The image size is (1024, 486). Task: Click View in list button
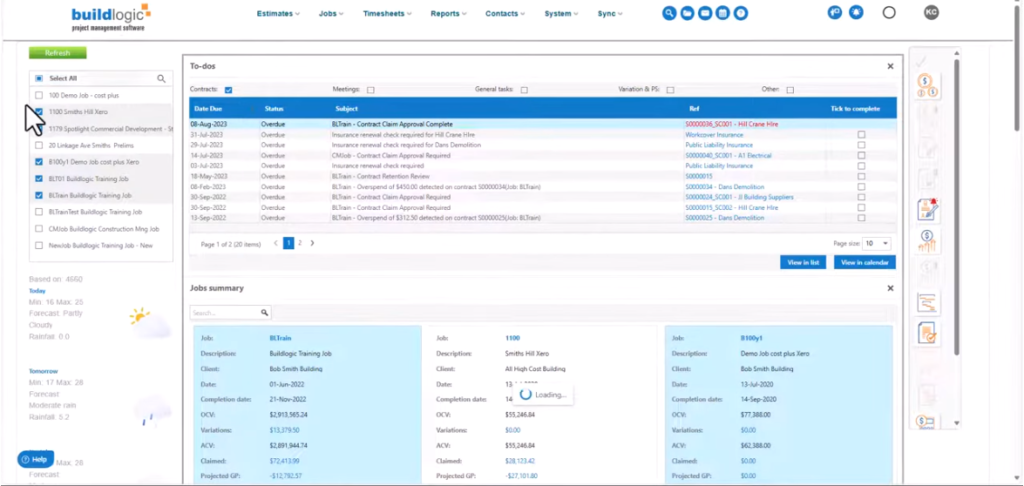coord(803,263)
